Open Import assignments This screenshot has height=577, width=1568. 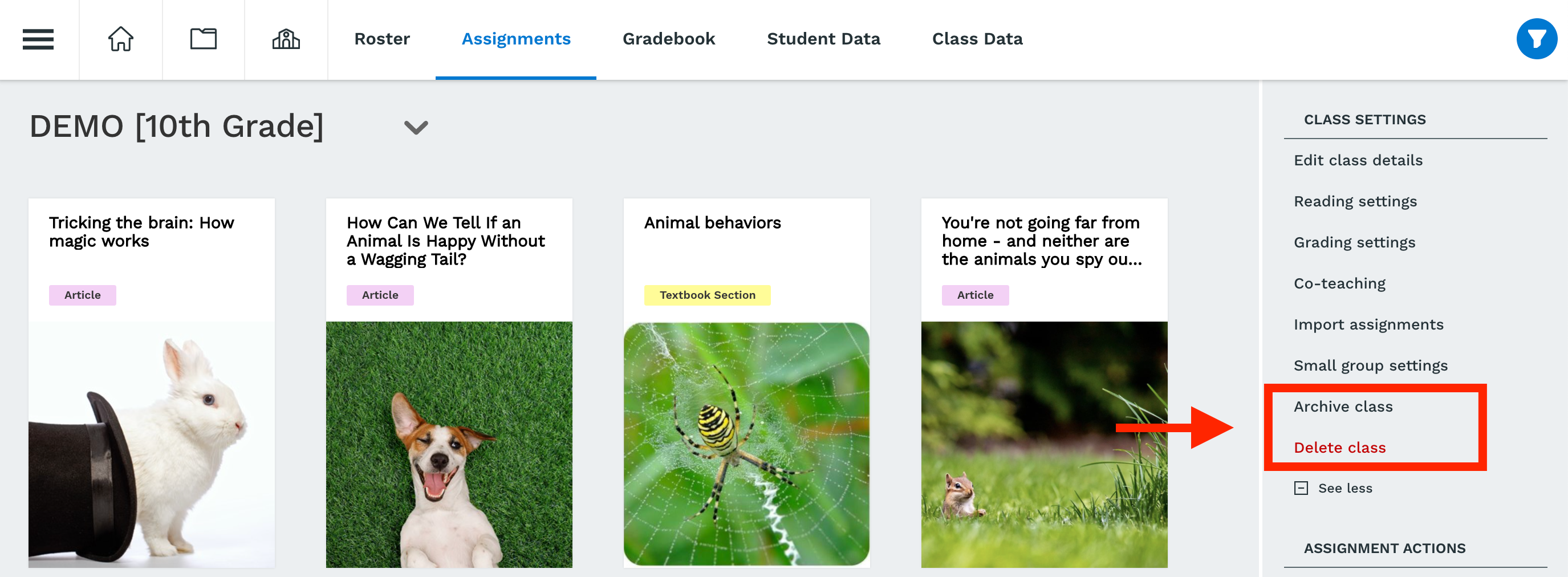(x=1368, y=324)
